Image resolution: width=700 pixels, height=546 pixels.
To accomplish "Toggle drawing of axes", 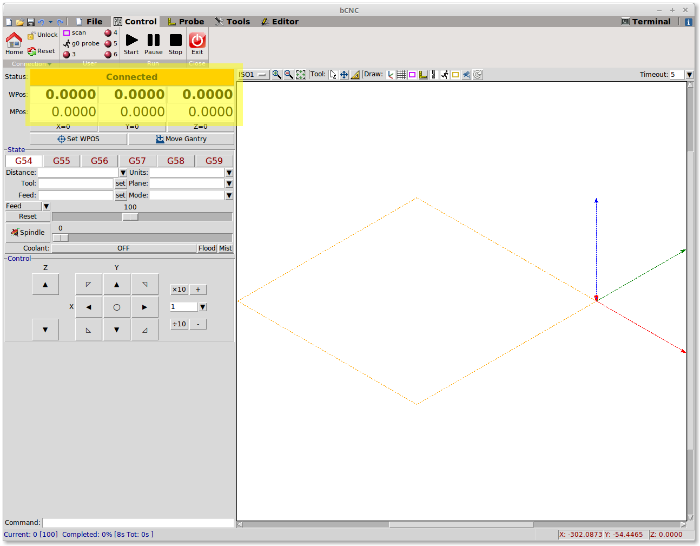I will [391, 75].
